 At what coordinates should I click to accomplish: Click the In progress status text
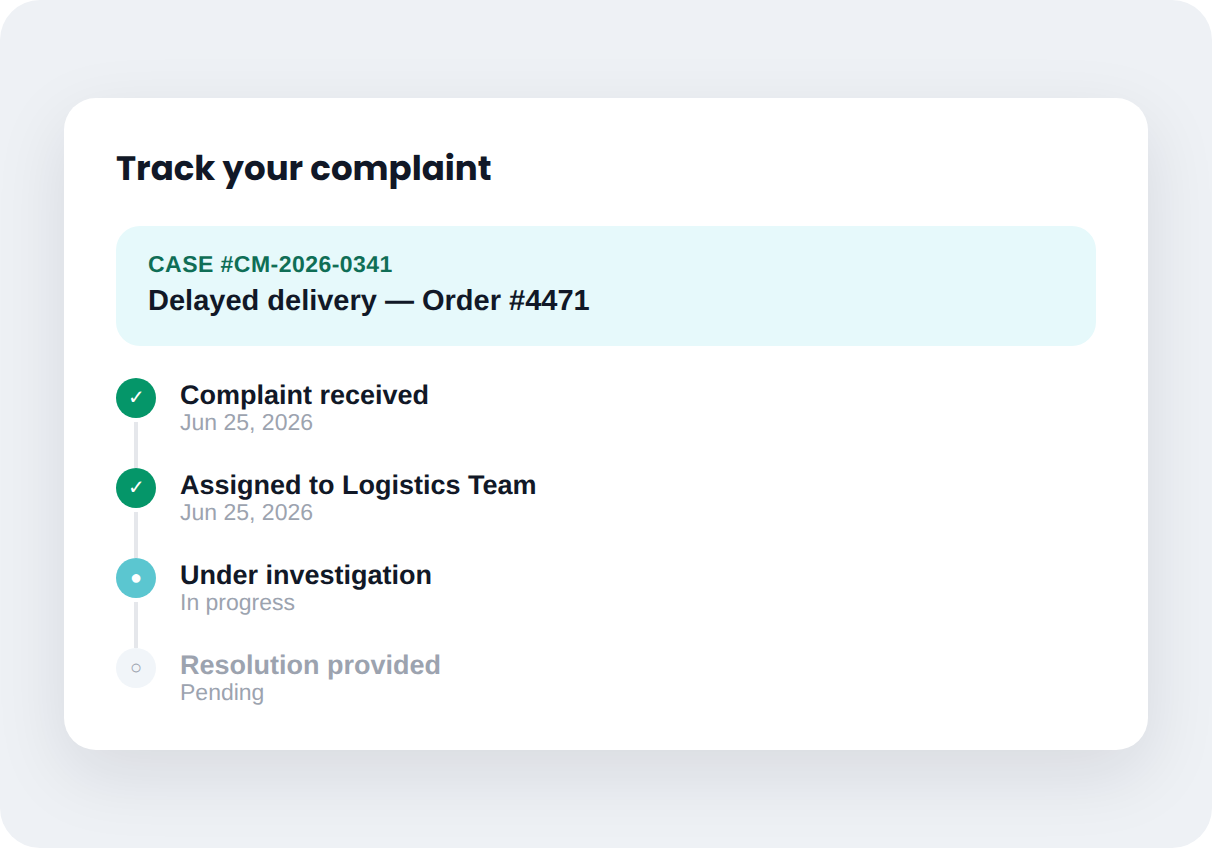pos(237,602)
